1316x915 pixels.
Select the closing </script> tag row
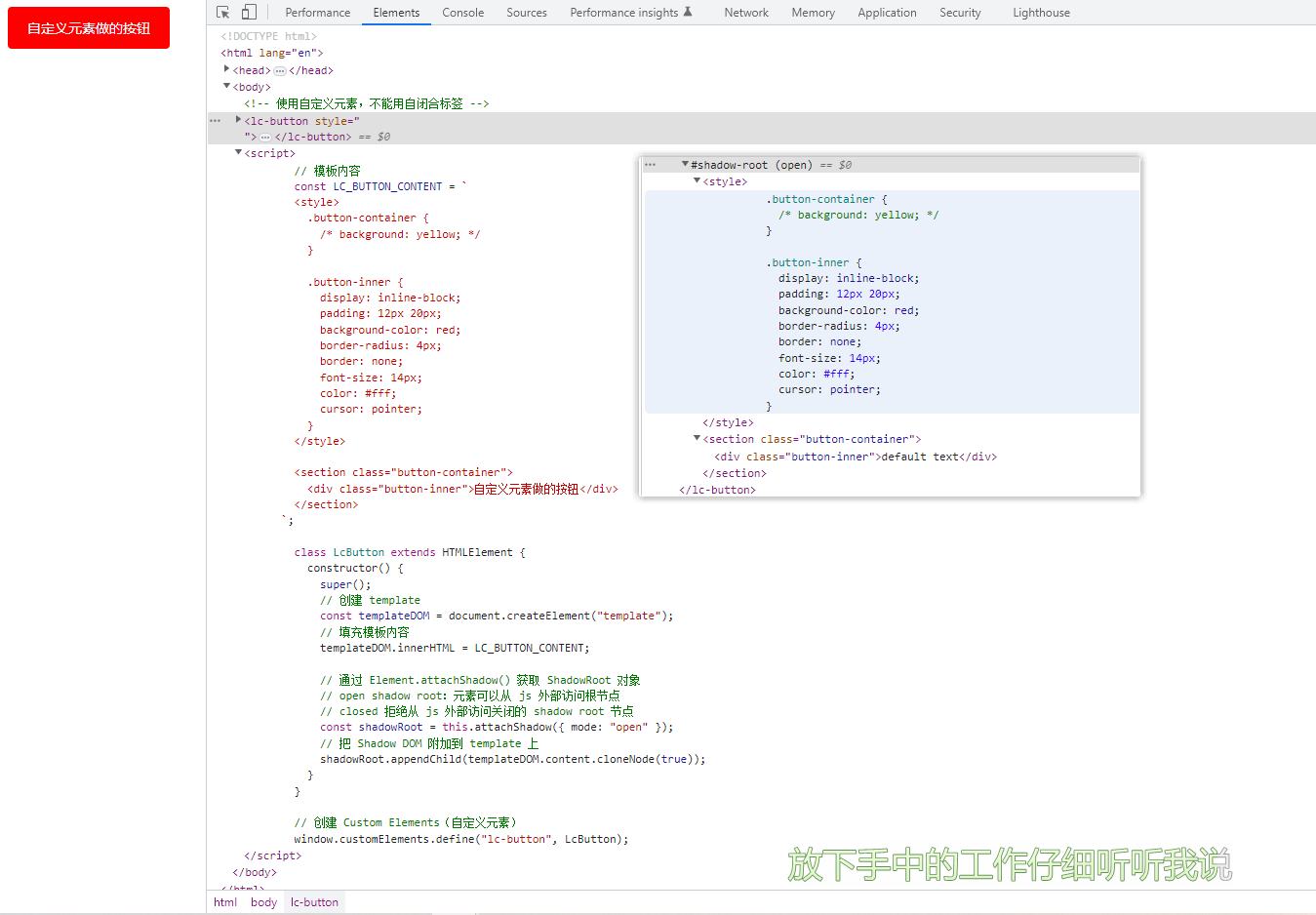point(272,856)
